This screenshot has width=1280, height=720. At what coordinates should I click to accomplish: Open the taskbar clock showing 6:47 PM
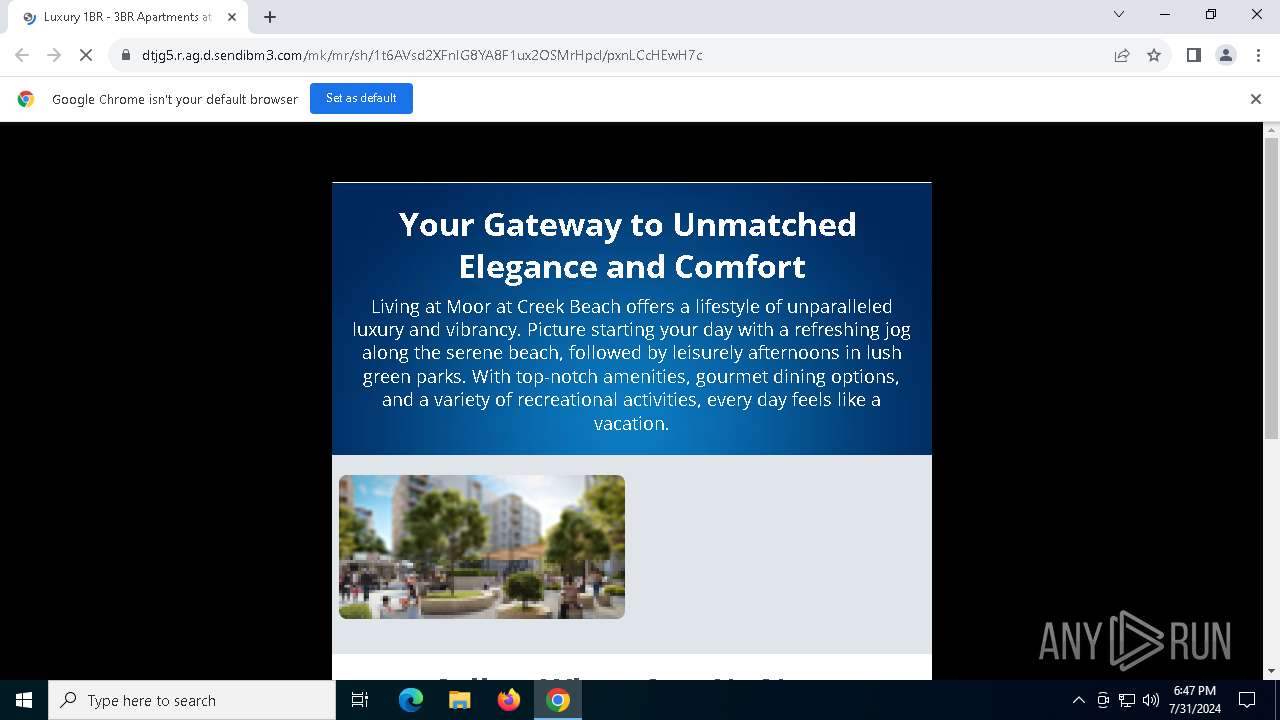coord(1195,700)
